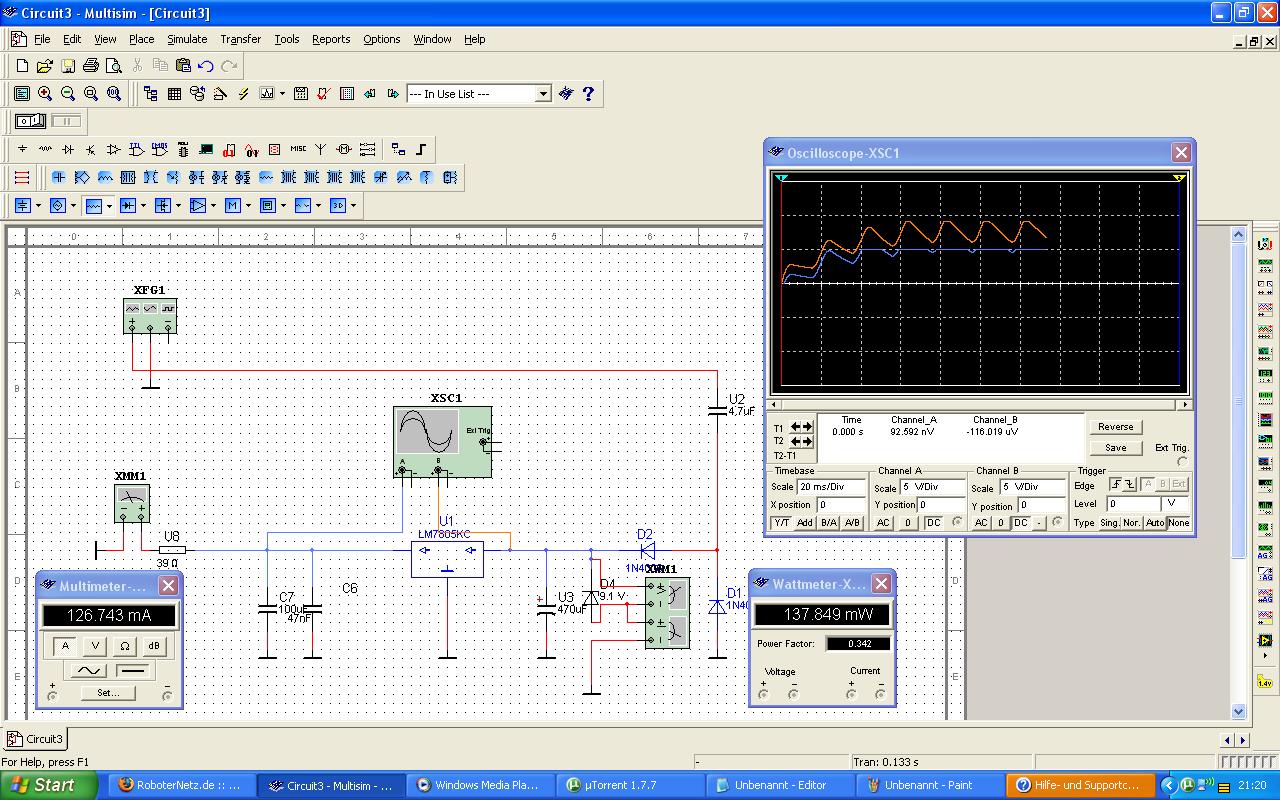Open Multisim help question mark
Image resolution: width=1280 pixels, height=800 pixels.
click(588, 93)
